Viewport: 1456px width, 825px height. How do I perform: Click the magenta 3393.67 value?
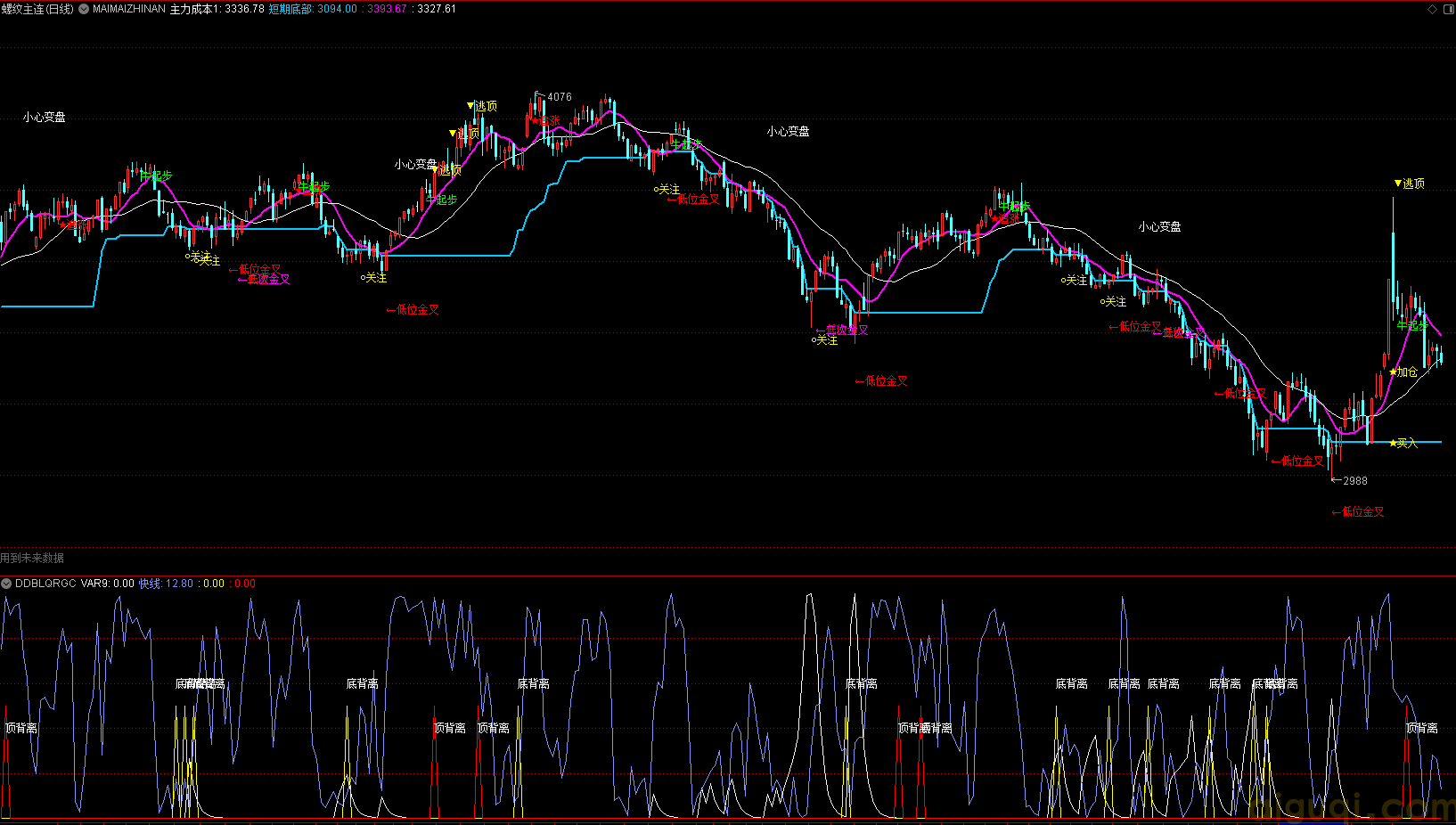(x=387, y=9)
